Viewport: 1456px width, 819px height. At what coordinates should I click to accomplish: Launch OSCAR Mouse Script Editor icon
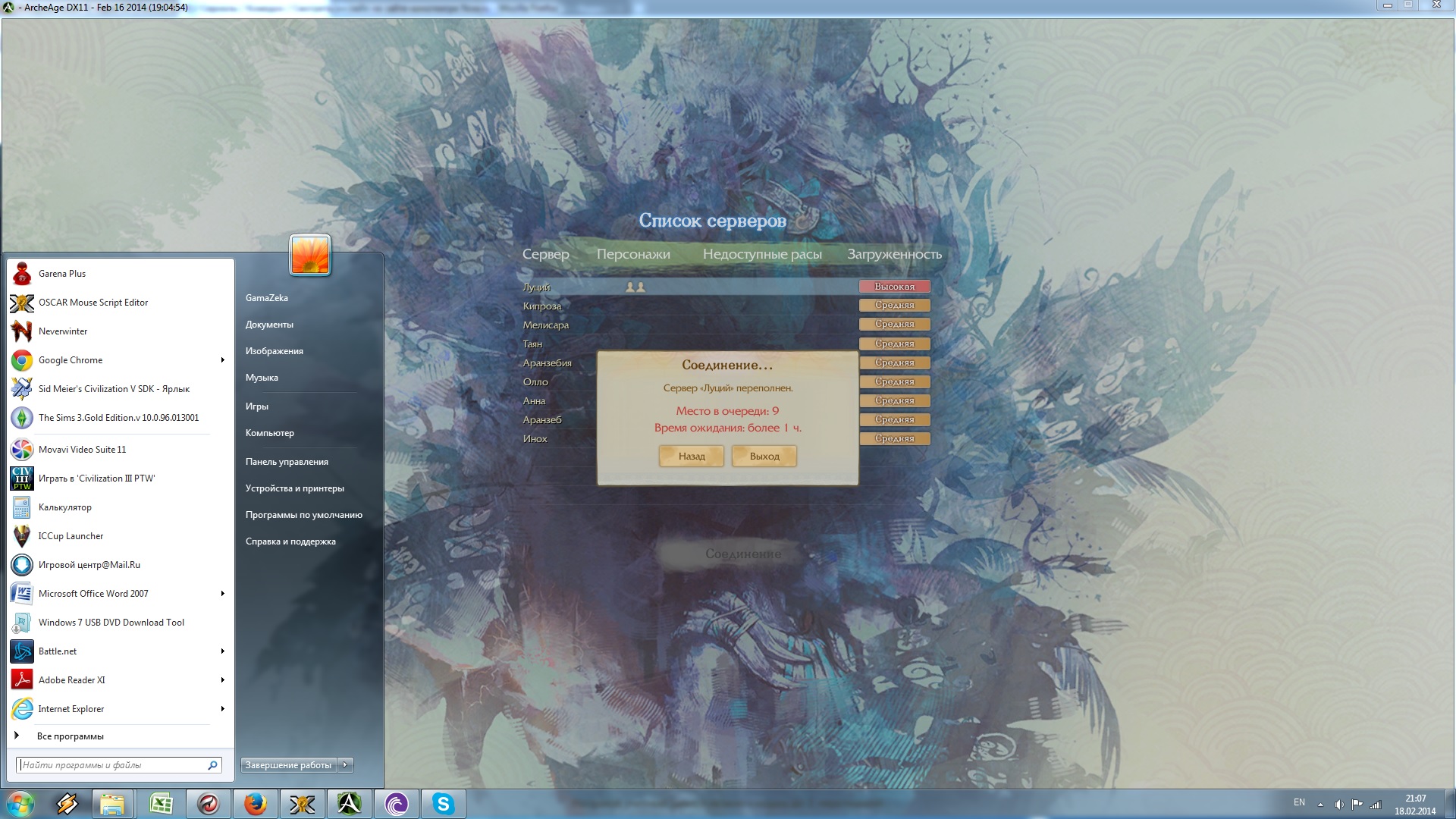(x=21, y=303)
